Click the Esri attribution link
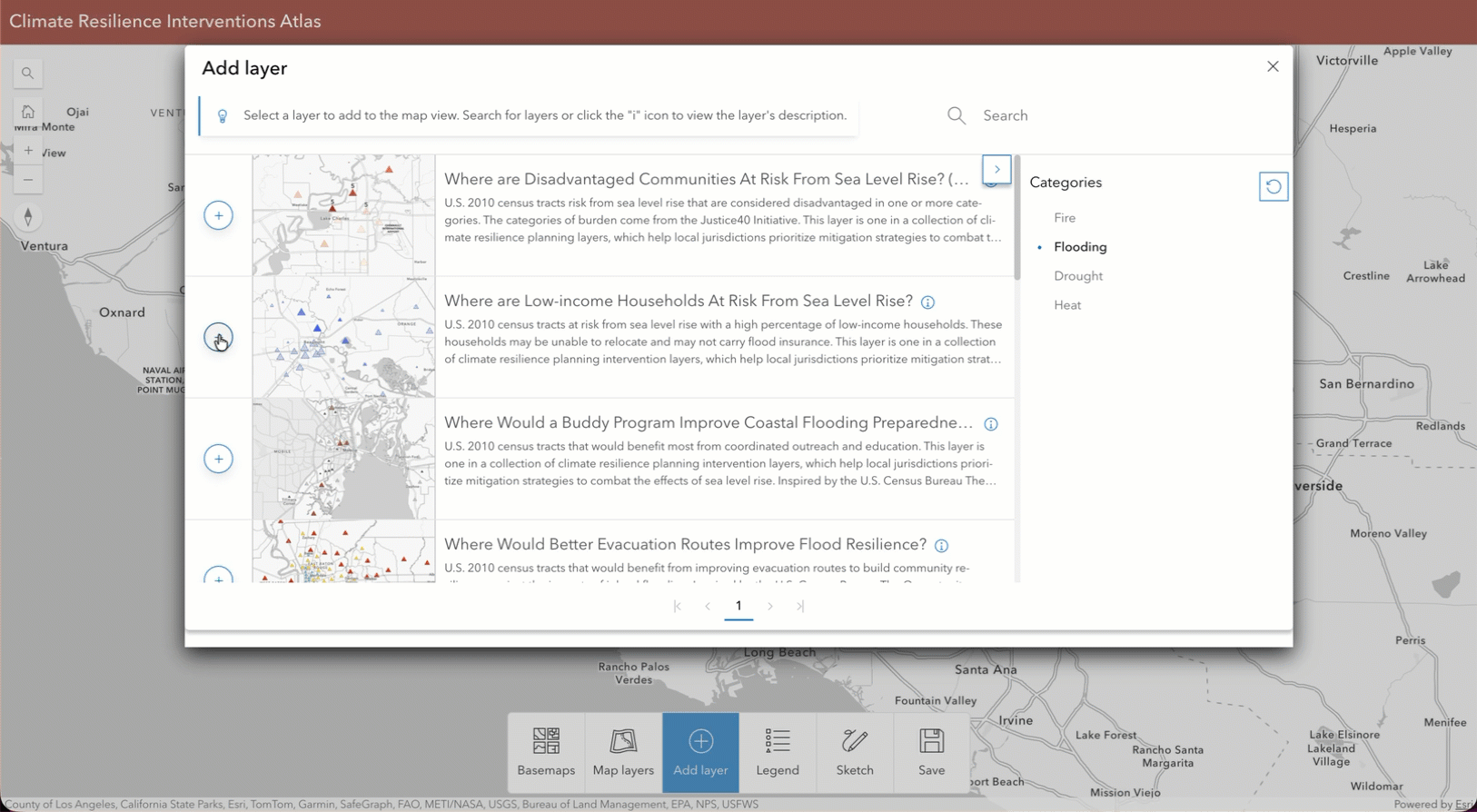 (1464, 804)
